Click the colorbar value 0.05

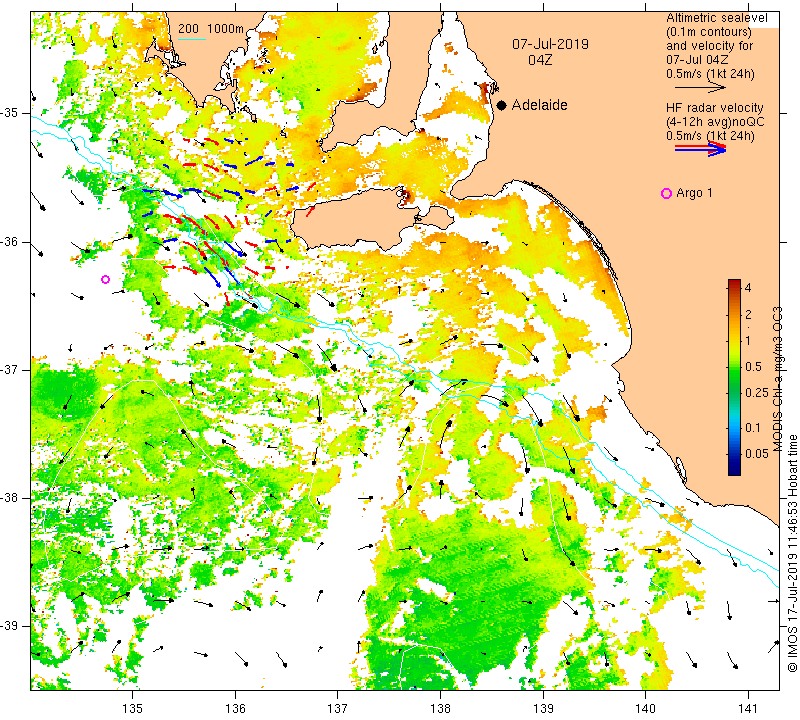[x=757, y=454]
